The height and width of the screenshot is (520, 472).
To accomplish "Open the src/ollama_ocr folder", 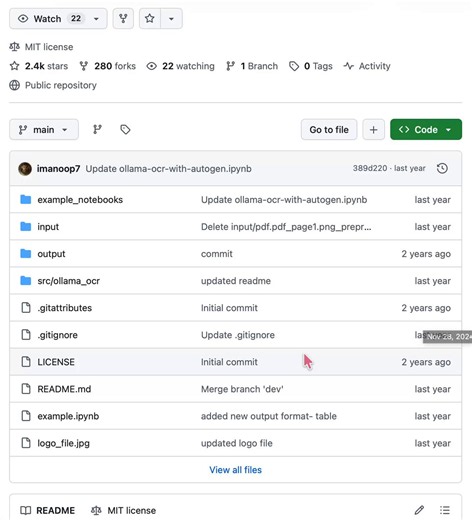I will [x=68, y=281].
